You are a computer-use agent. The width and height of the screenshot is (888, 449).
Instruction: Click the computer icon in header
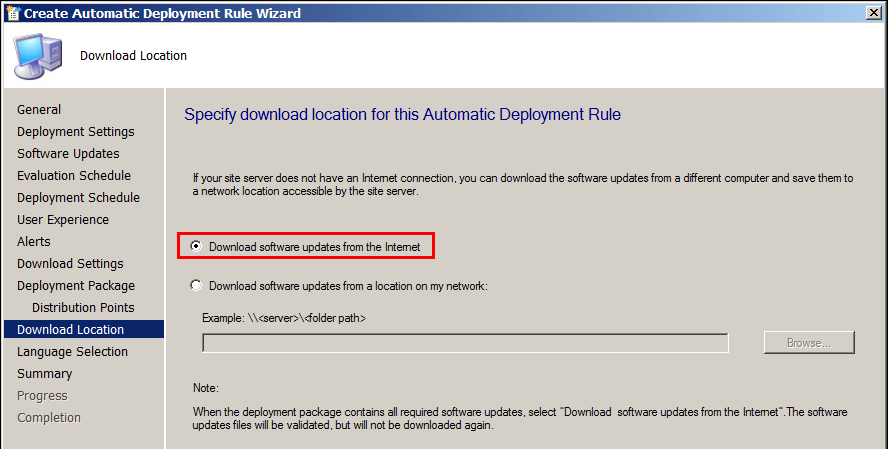(x=37, y=57)
